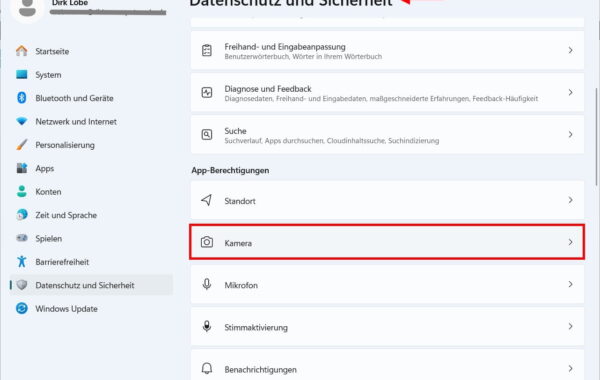Screen dimensions: 600x380
Task: Click the Dirk Lobe account name
Action: click(x=70, y=3)
